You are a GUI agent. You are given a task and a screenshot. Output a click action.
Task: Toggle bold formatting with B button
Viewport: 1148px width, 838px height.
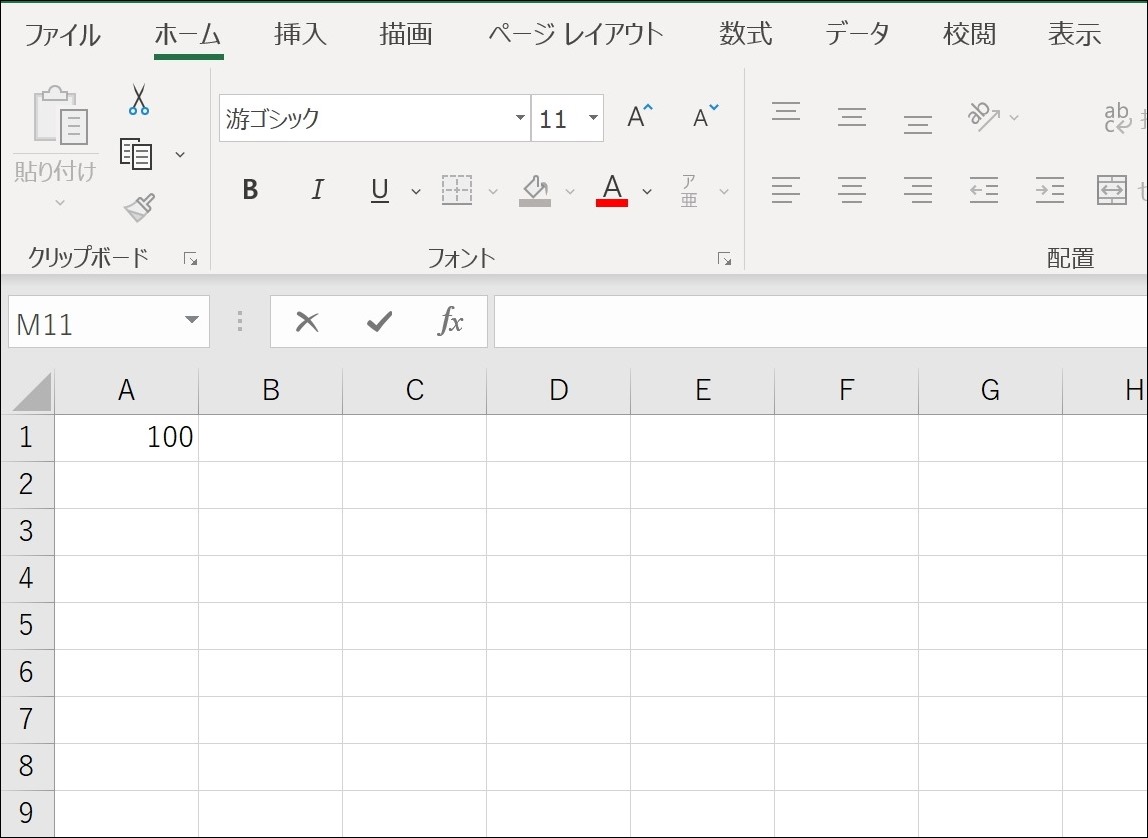250,189
